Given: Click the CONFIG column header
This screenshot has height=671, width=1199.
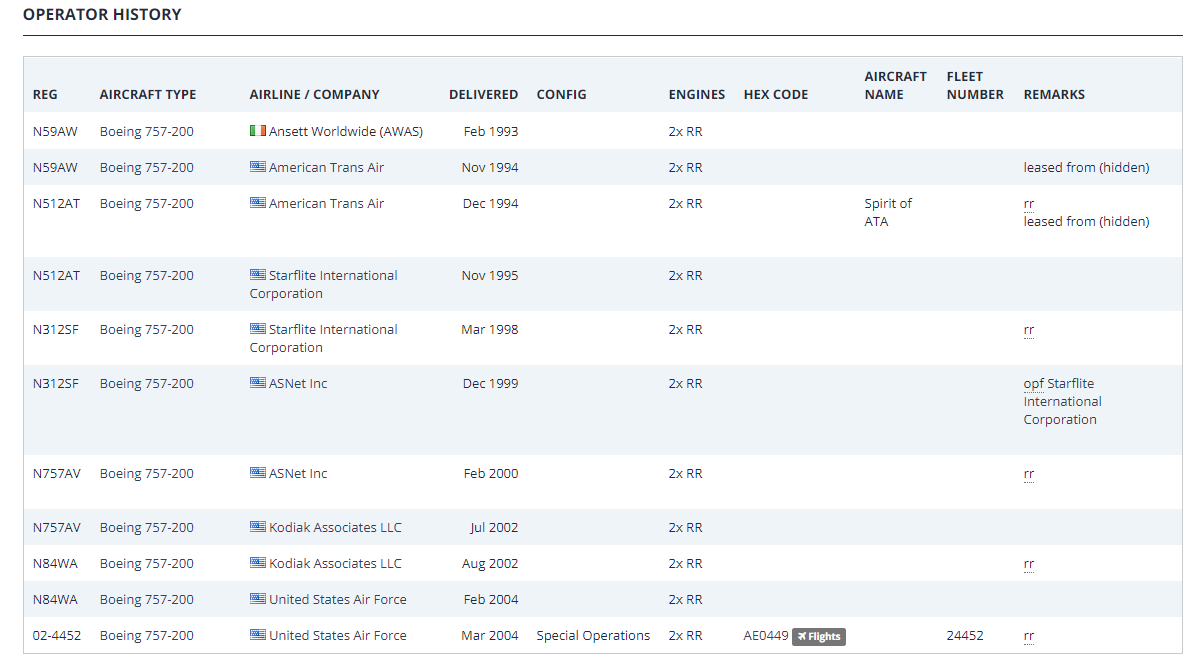Looking at the screenshot, I should [561, 94].
